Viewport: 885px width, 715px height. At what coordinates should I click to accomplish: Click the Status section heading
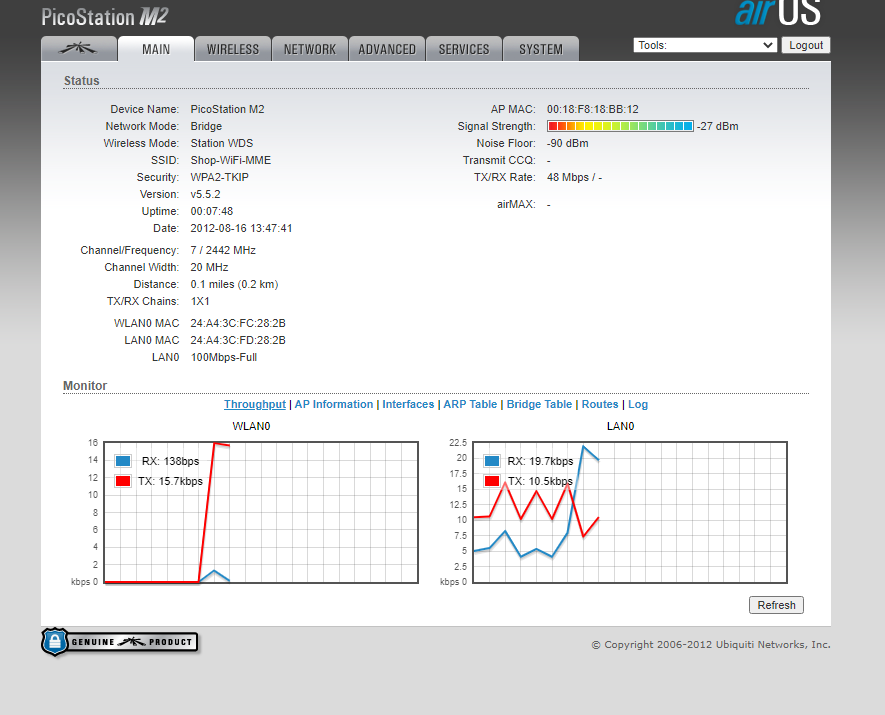[x=81, y=81]
